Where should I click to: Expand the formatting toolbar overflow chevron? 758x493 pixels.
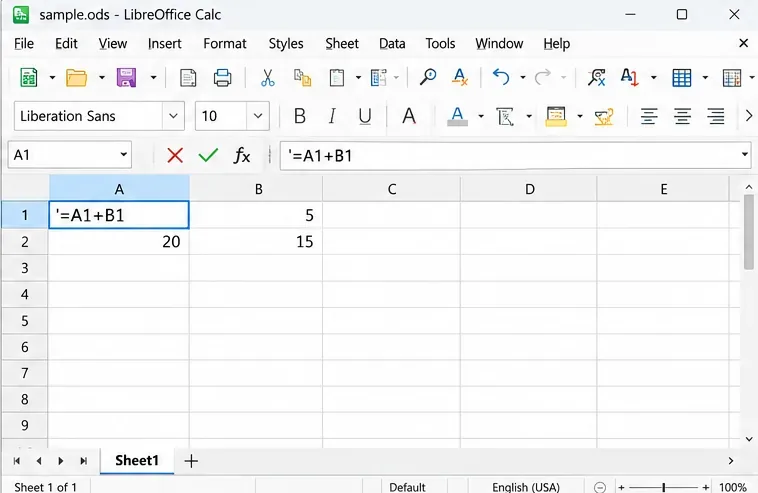tap(749, 116)
